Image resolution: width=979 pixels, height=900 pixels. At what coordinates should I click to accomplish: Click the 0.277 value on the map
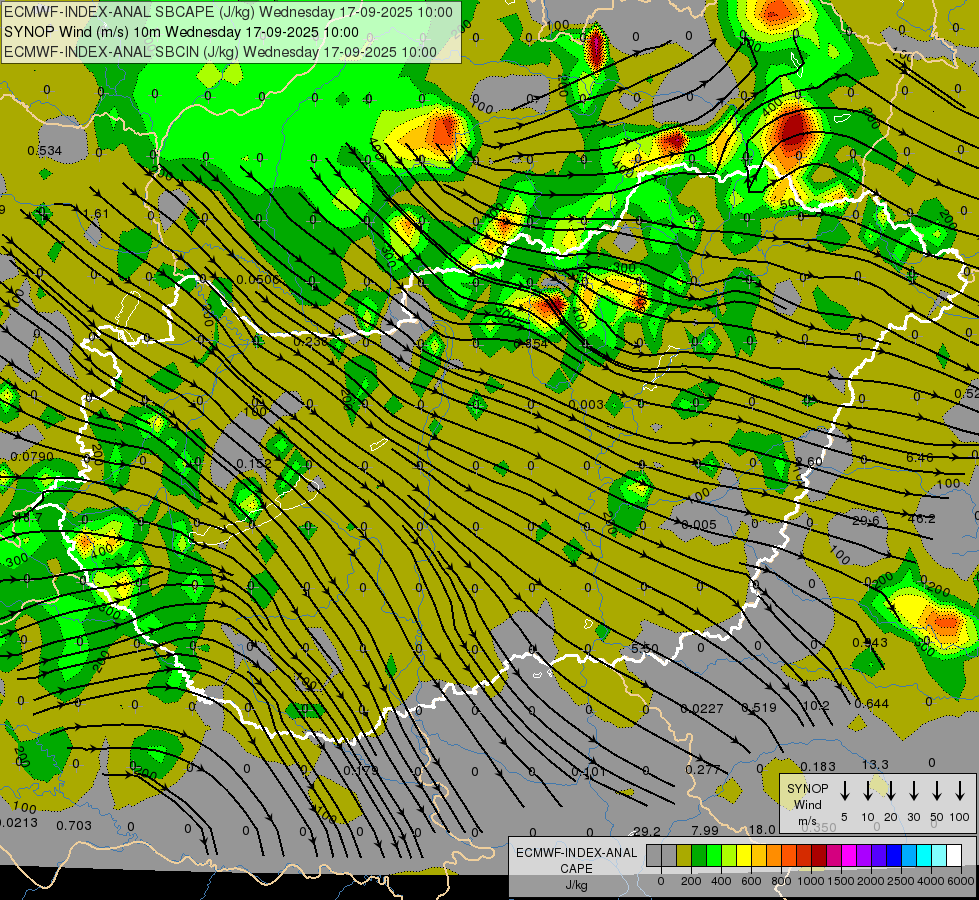[703, 769]
